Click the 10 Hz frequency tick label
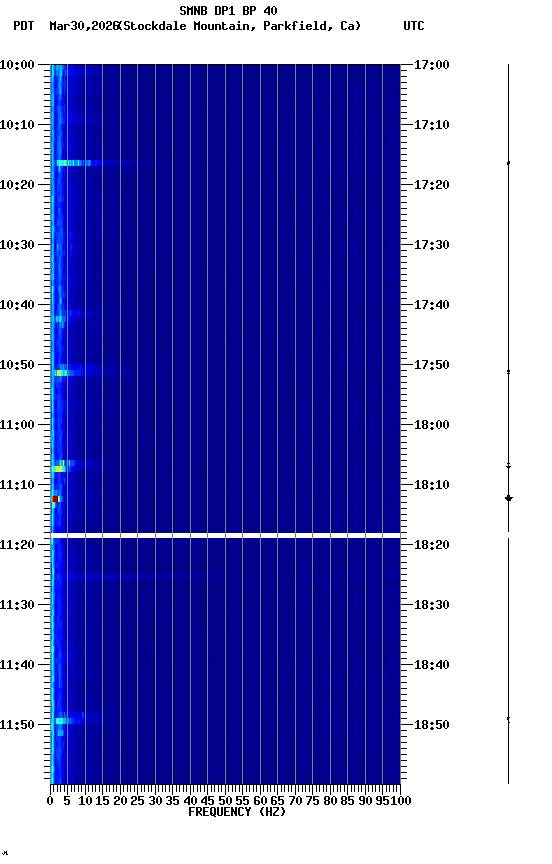The image size is (552, 864). coord(85,801)
